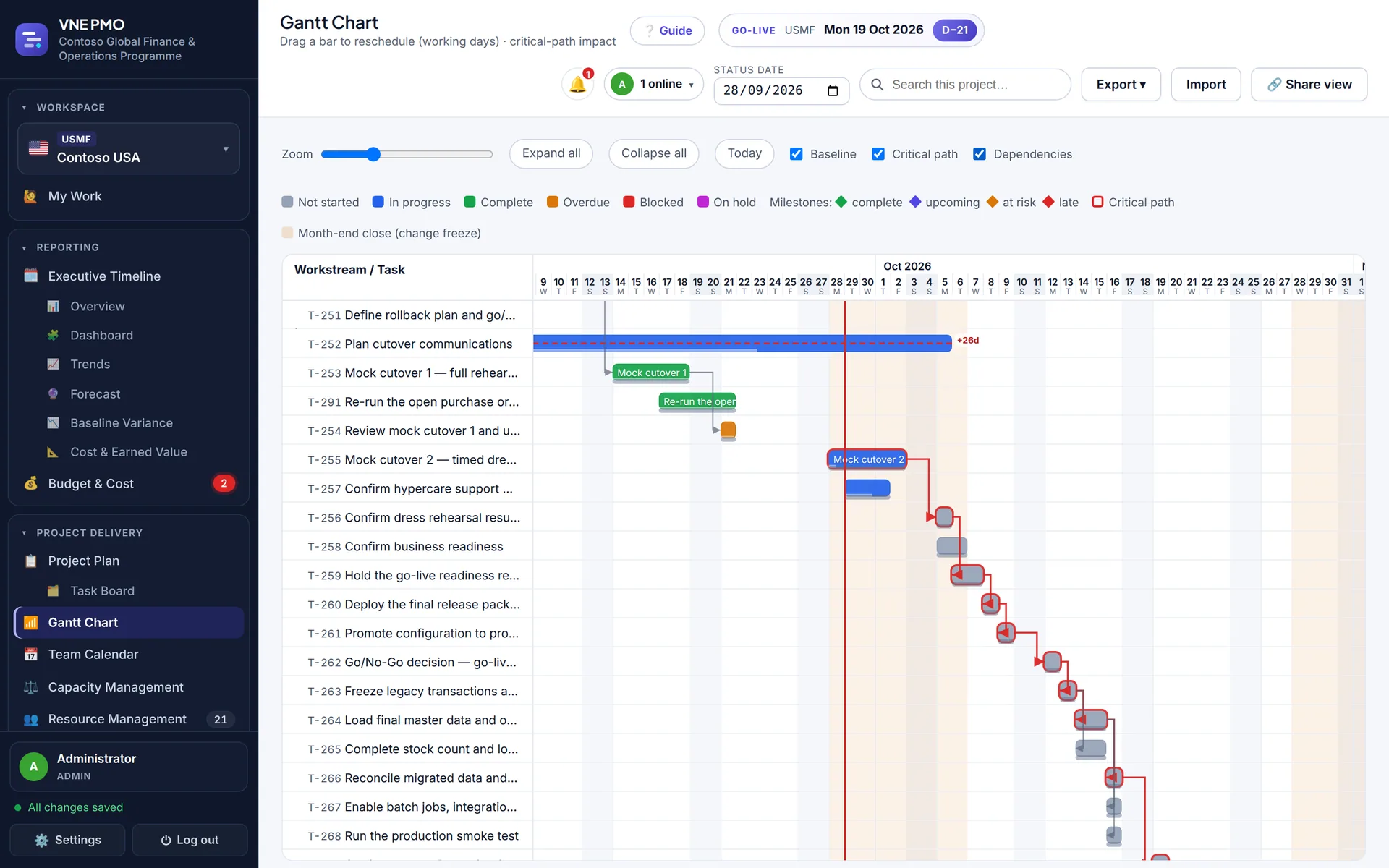The width and height of the screenshot is (1389, 868).
Task: Click the Settings gear icon
Action: click(41, 841)
